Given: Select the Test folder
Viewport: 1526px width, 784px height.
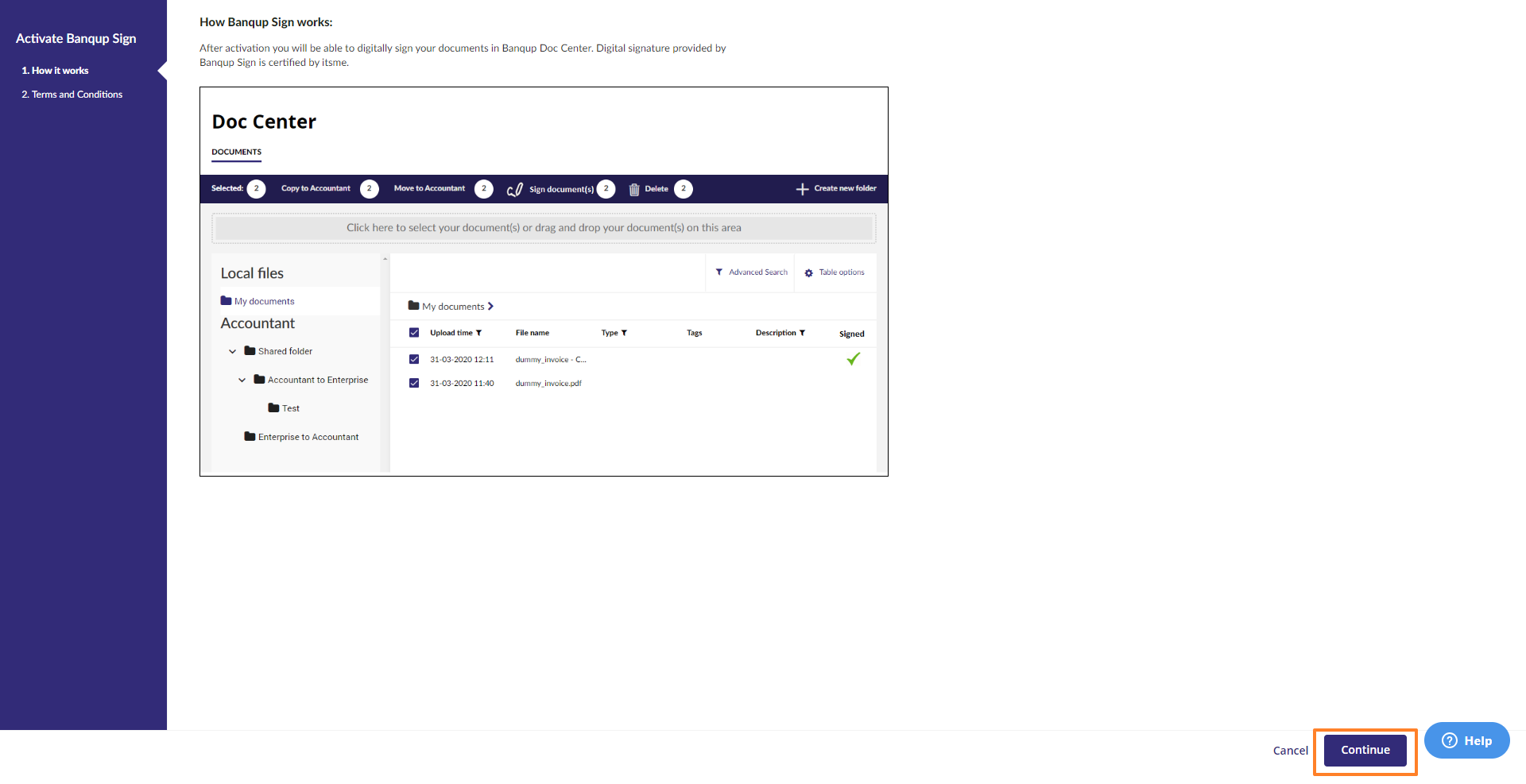Looking at the screenshot, I should (x=291, y=408).
